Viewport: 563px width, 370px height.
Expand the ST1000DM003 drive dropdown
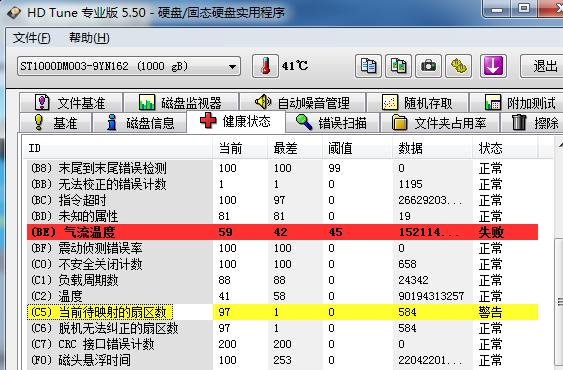click(129, 66)
